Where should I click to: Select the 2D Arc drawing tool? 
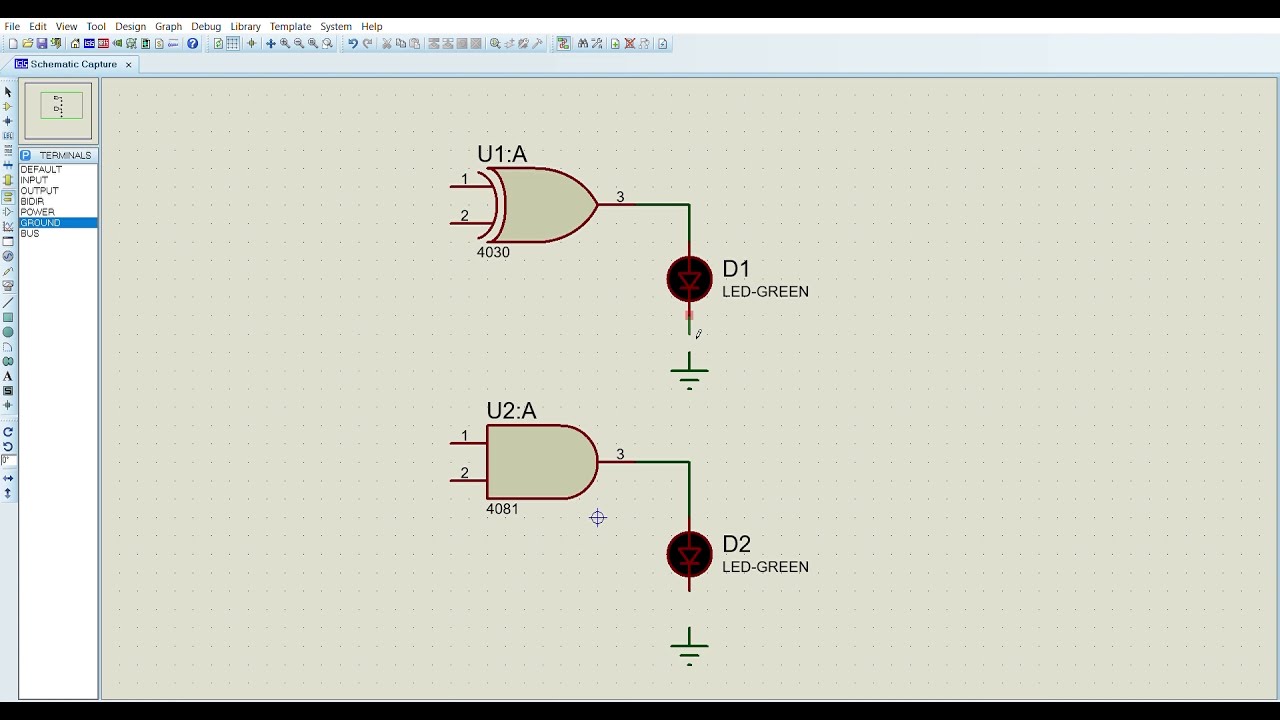pyautogui.click(x=8, y=347)
